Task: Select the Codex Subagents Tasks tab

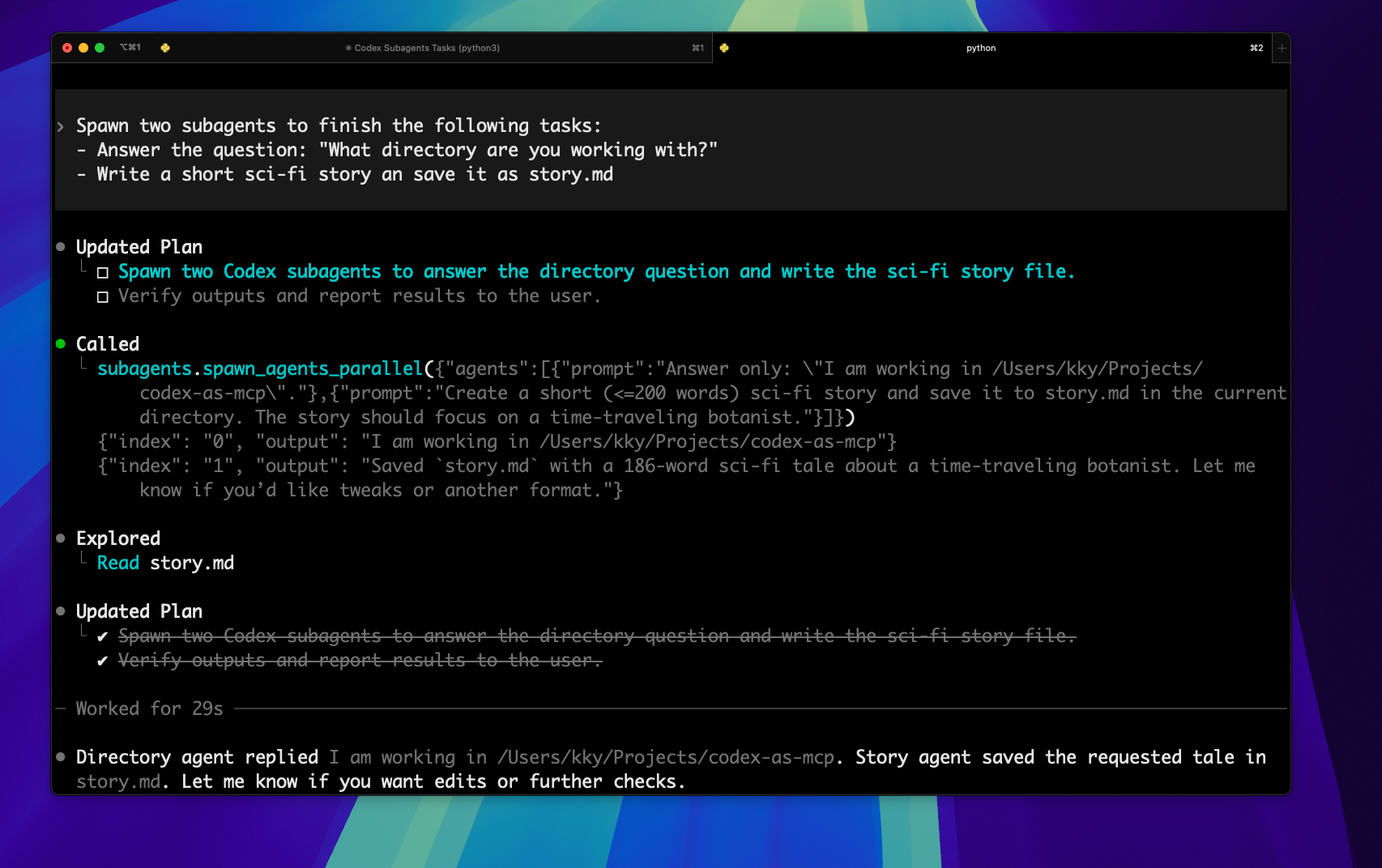Action: click(x=427, y=48)
